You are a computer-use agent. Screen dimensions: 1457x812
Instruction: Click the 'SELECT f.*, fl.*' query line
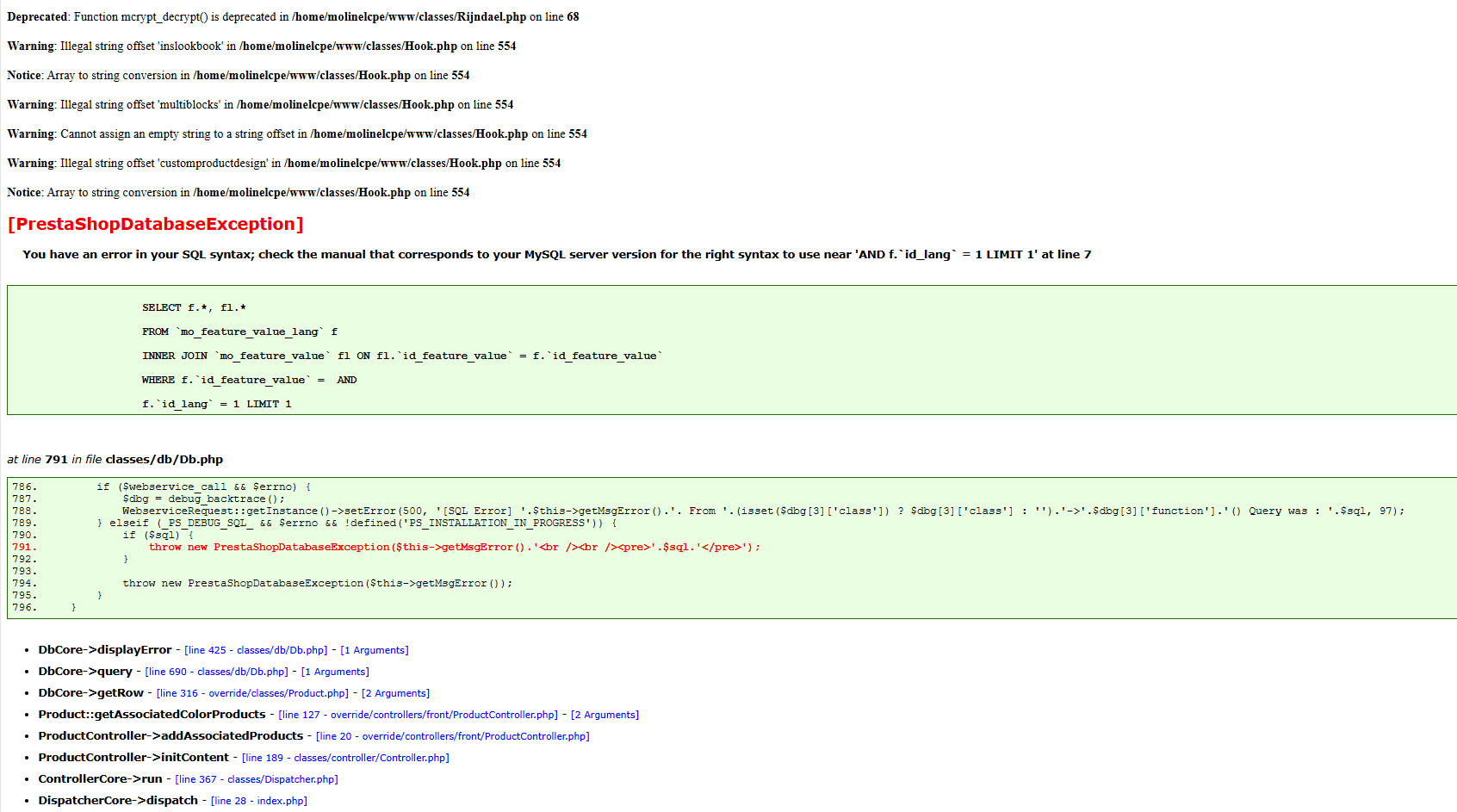[x=194, y=307]
